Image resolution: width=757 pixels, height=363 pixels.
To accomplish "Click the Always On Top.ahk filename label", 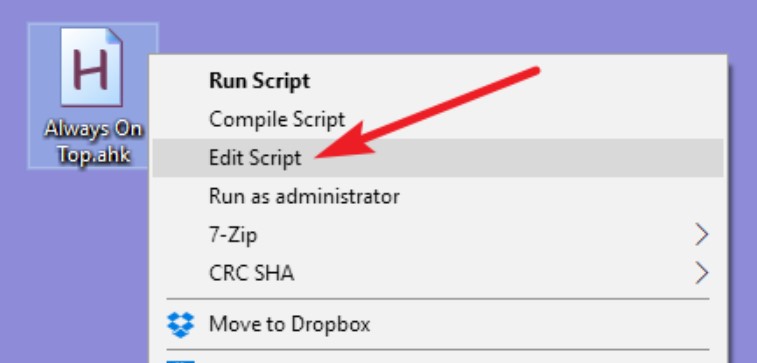I will click(x=93, y=142).
